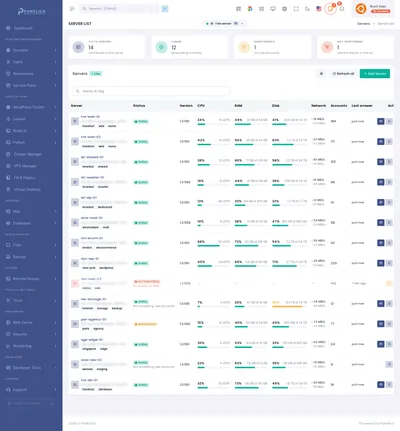Click the Refresh all button
The image size is (400, 431).
tap(343, 74)
